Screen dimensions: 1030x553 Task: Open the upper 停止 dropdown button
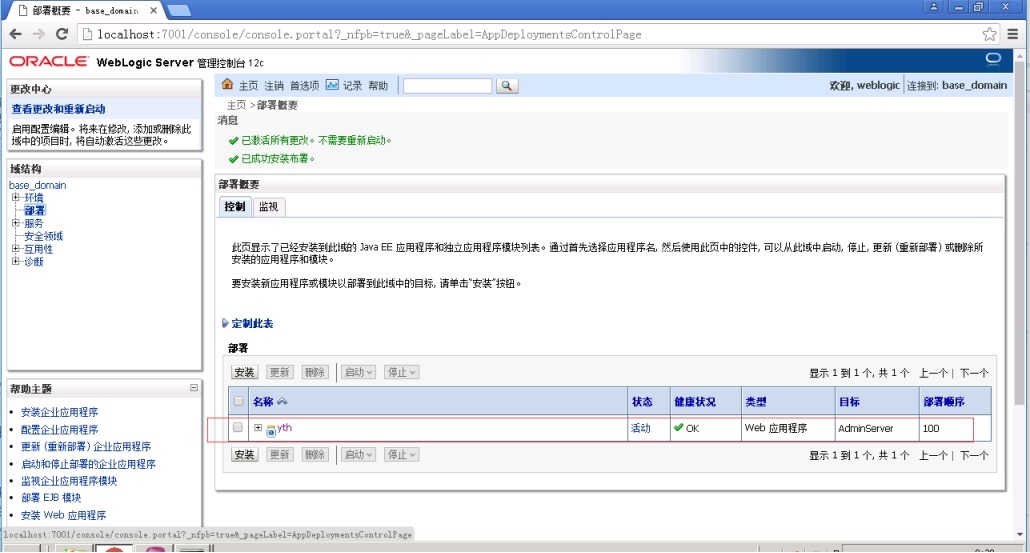(x=401, y=372)
